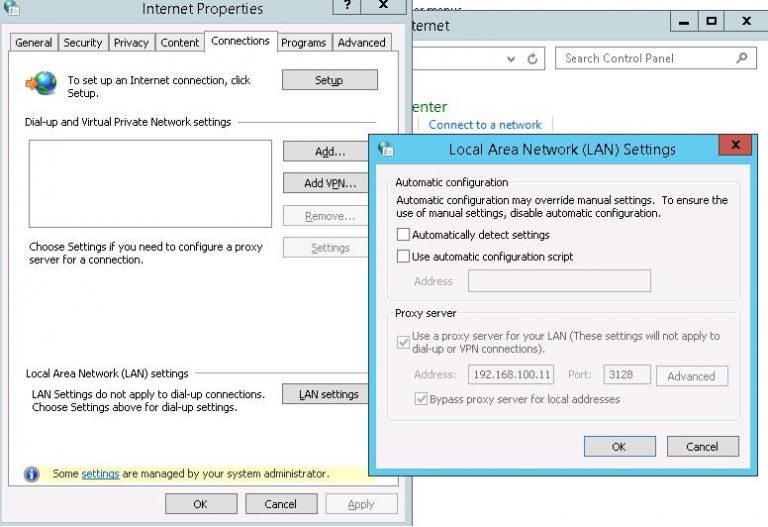The image size is (768, 527).
Task: Open the Programs tab
Action: tap(303, 43)
